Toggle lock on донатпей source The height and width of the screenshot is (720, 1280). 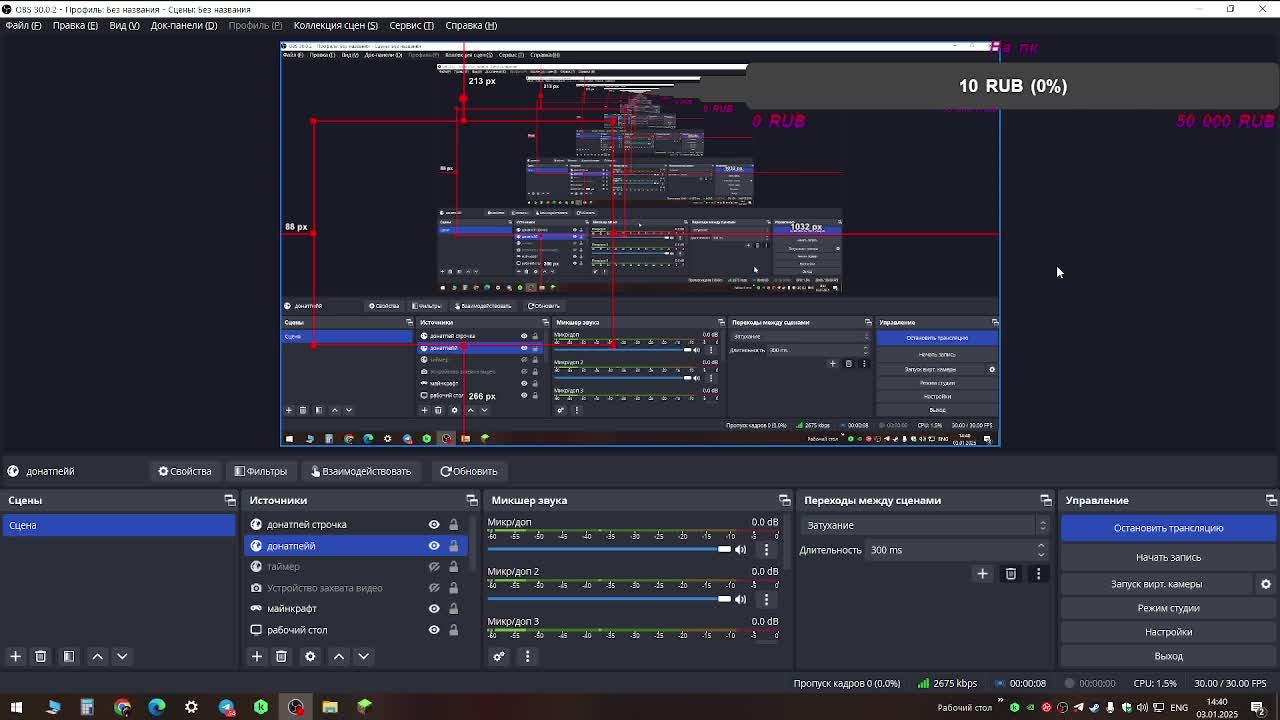[x=453, y=545]
